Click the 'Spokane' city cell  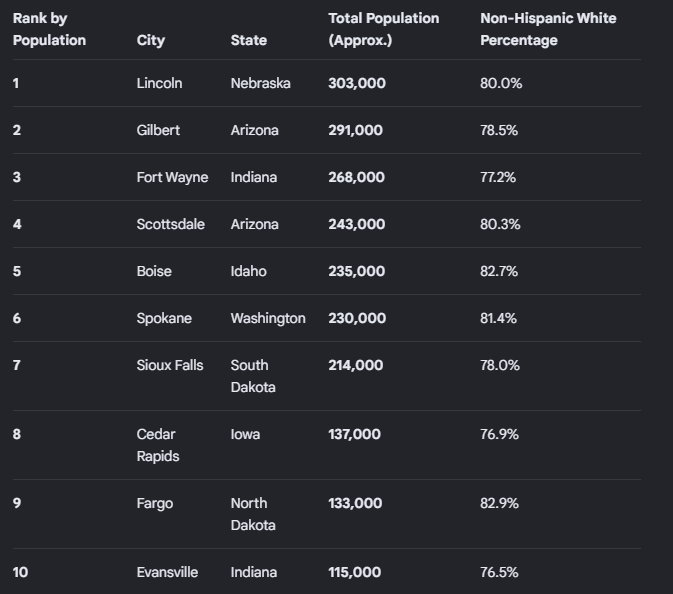tap(164, 318)
